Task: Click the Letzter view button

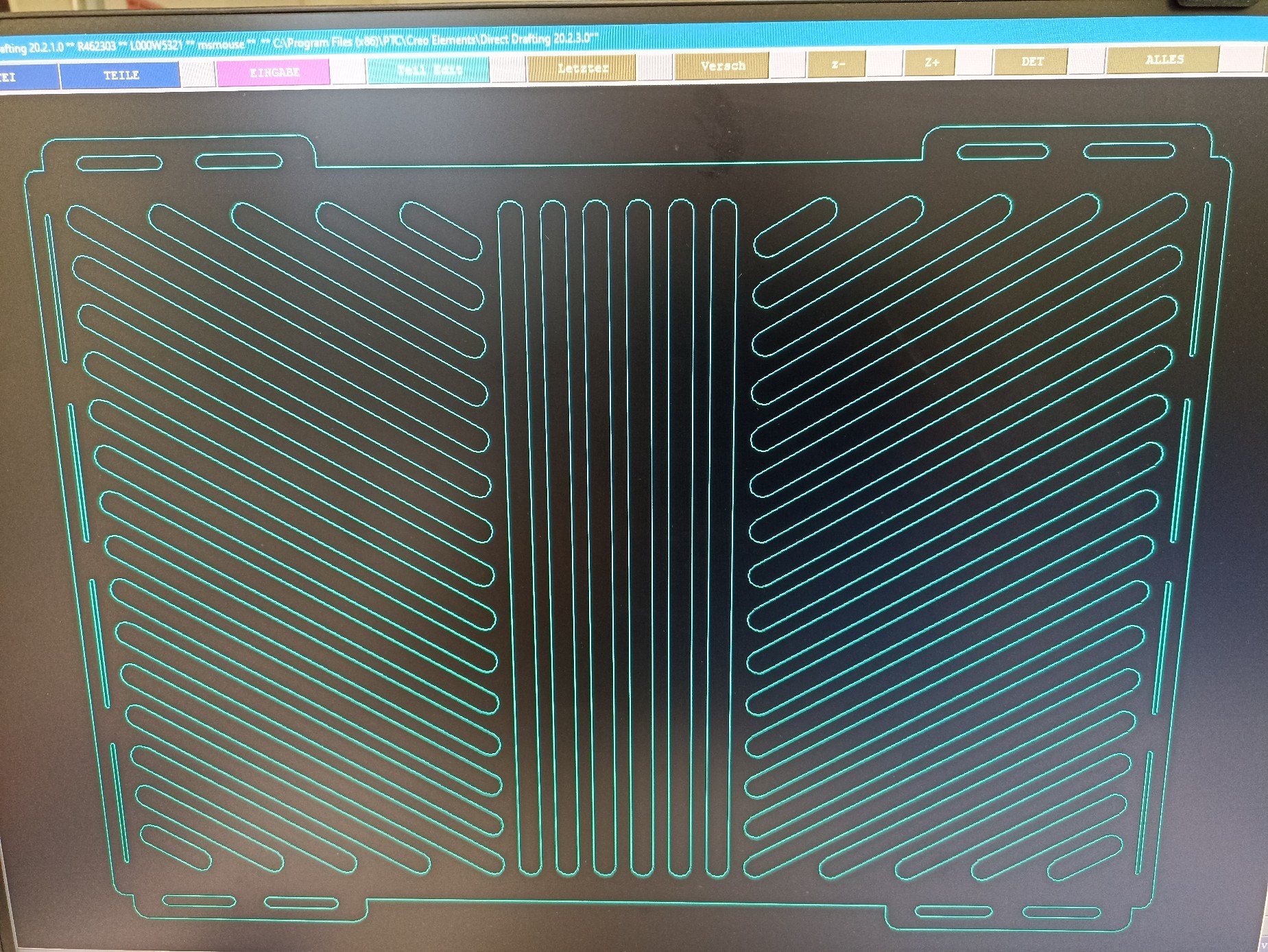Action: coord(582,68)
